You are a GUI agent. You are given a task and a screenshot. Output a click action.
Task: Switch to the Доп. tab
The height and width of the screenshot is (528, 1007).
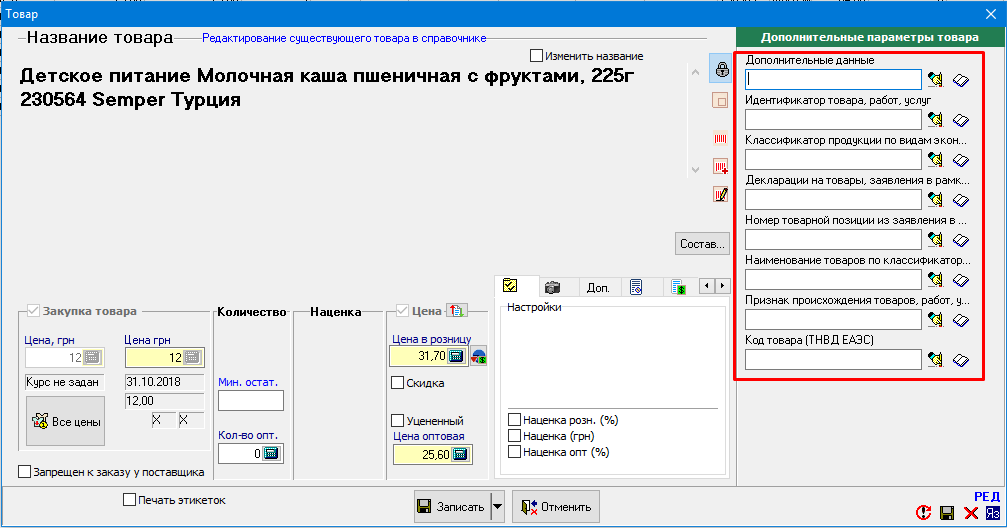[x=598, y=287]
